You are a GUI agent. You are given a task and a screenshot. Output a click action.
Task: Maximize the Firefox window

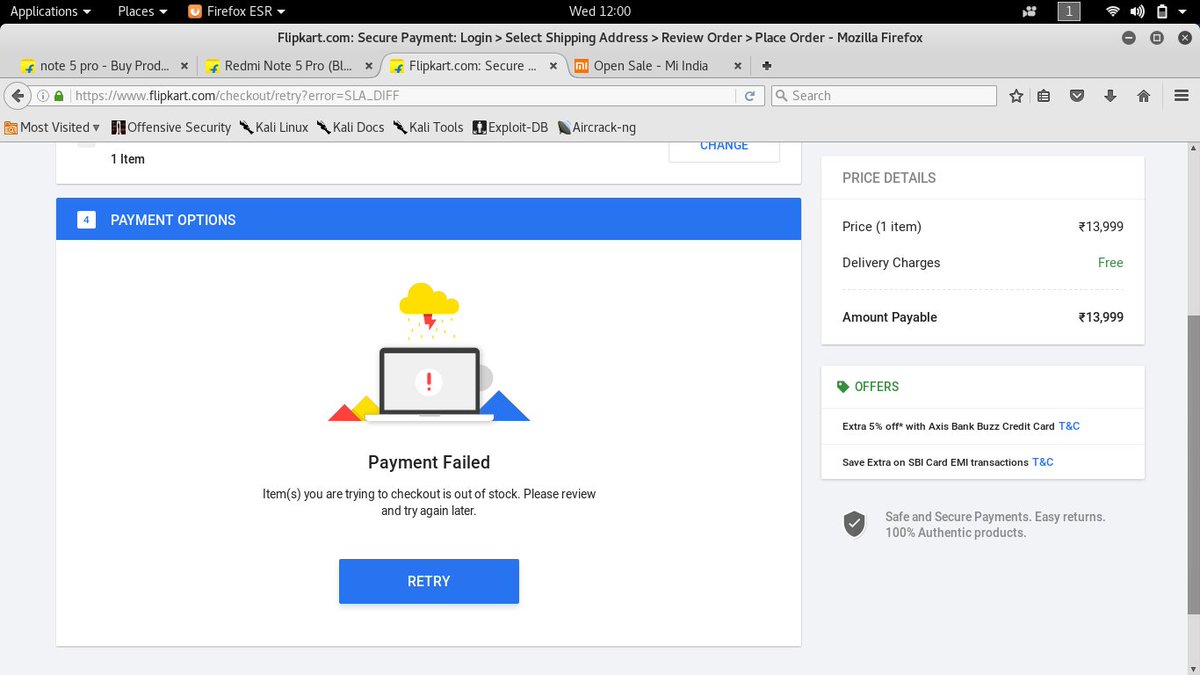pos(1156,38)
